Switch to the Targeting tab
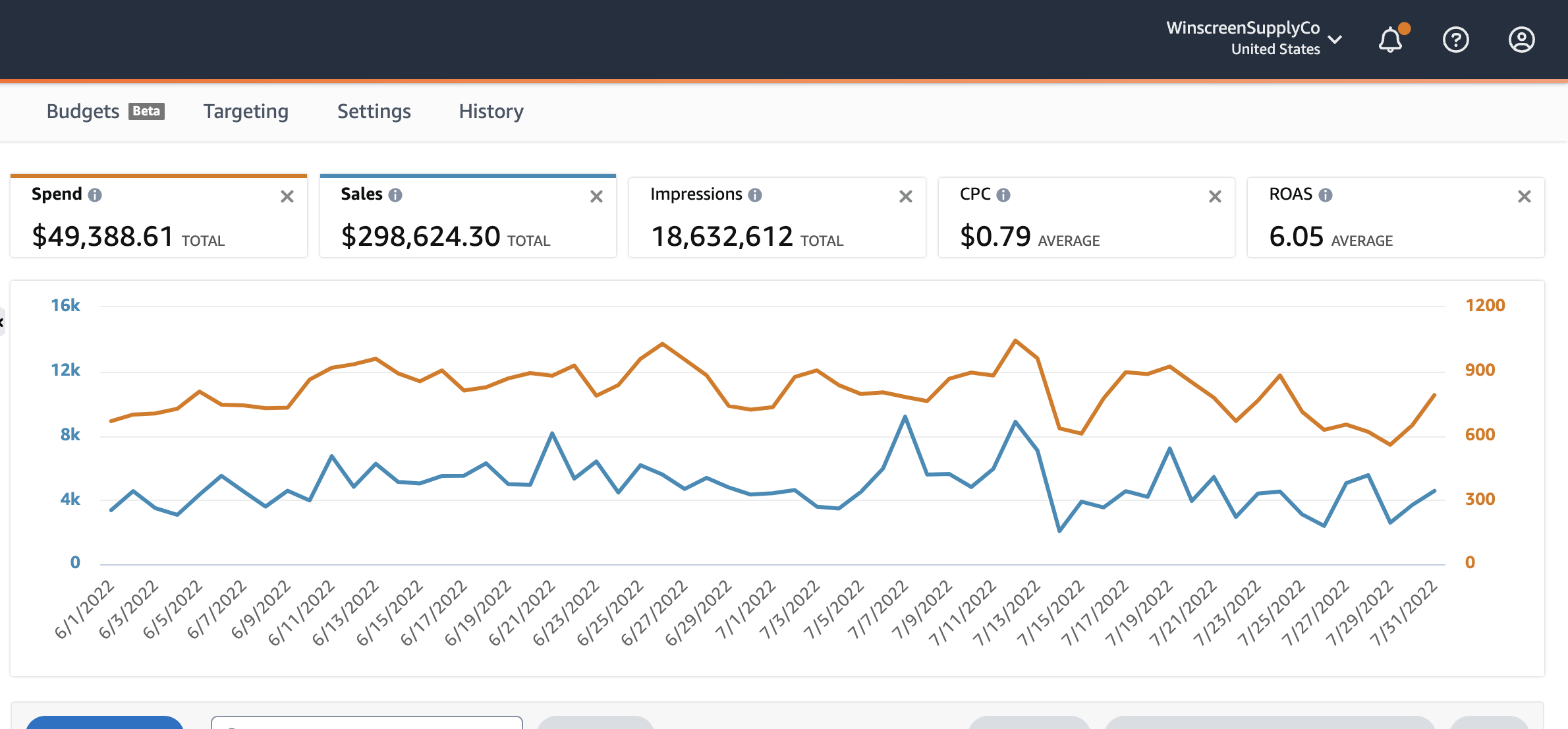1568x729 pixels. click(246, 111)
